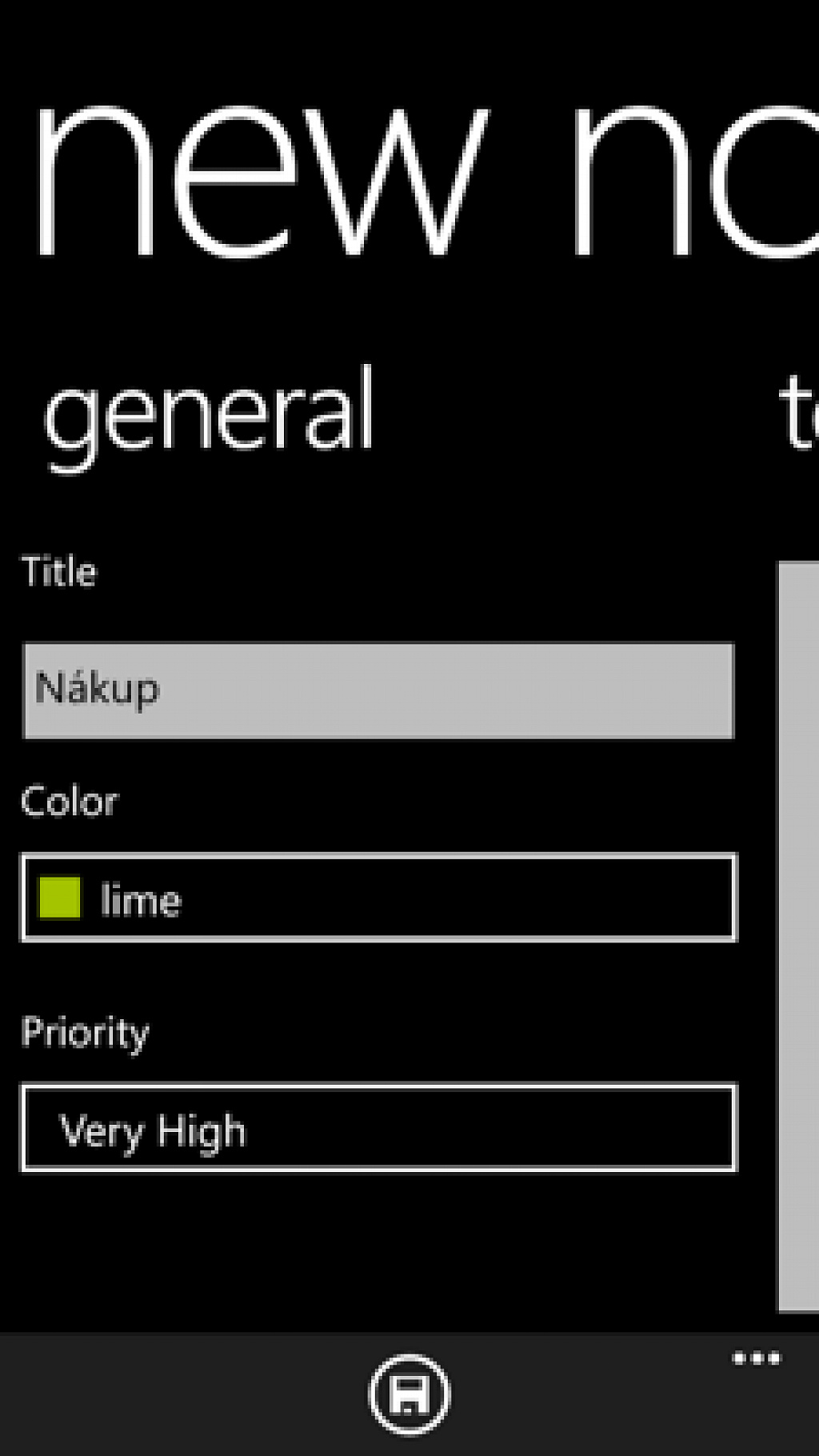Image resolution: width=819 pixels, height=1456 pixels.
Task: Click the Priority label
Action: pyautogui.click(x=86, y=1033)
